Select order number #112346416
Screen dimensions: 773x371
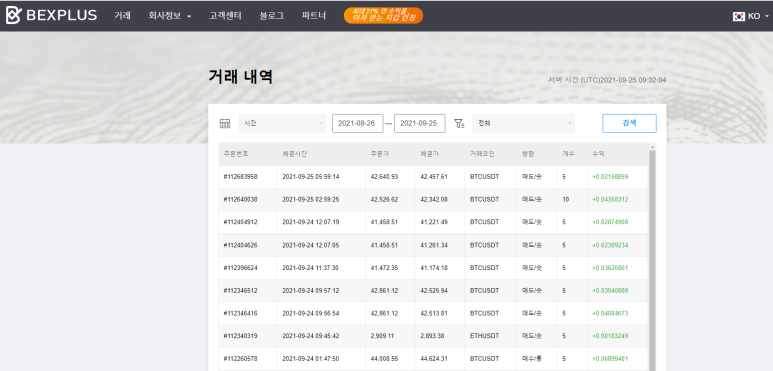click(241, 313)
